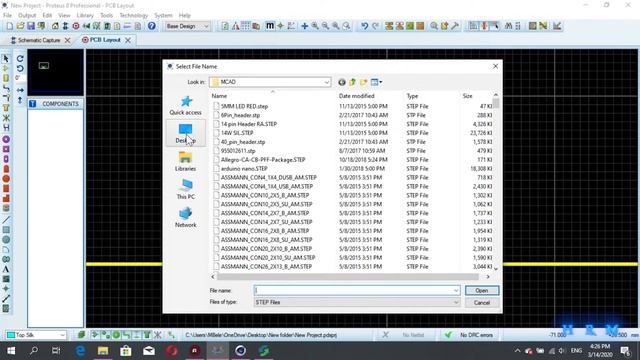Open the Top Silk layer selector dropdown
640x360 pixels.
62,335
